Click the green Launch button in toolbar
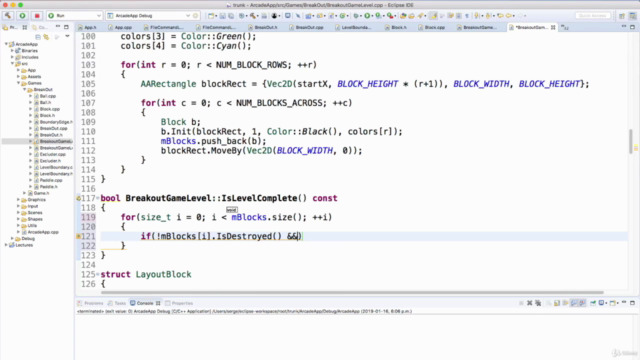The image size is (640, 360). [22, 16]
